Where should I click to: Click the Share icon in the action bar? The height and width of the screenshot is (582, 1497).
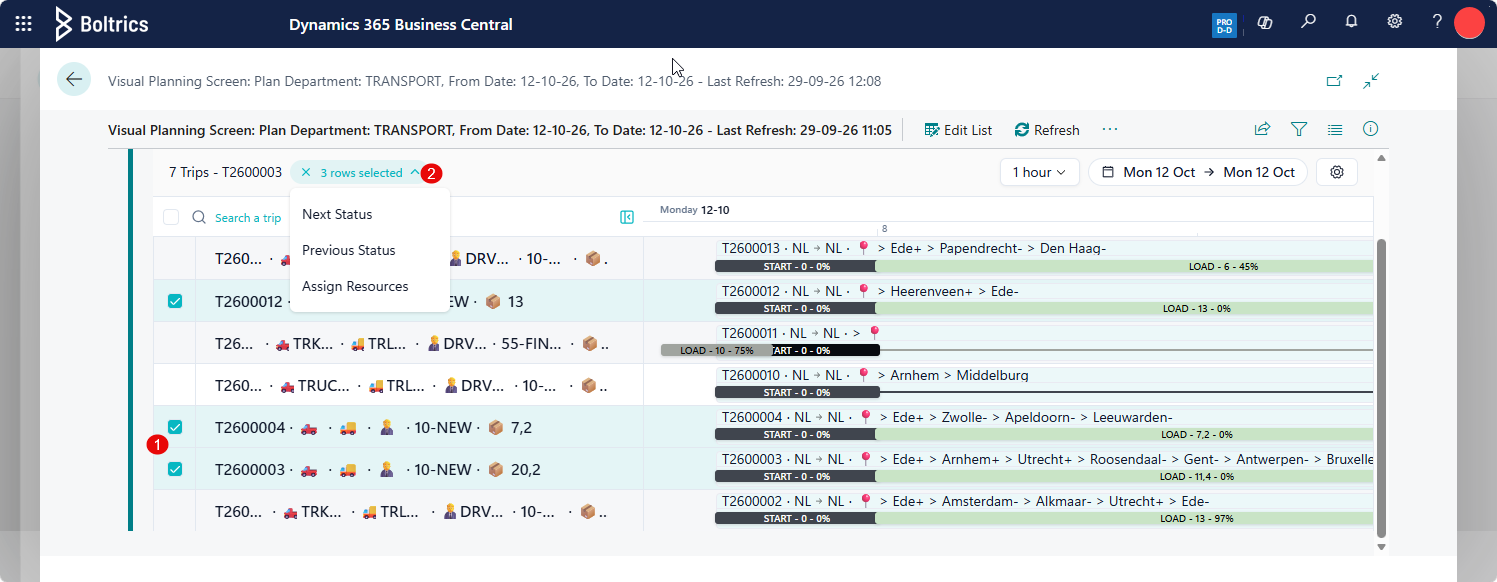point(1262,129)
